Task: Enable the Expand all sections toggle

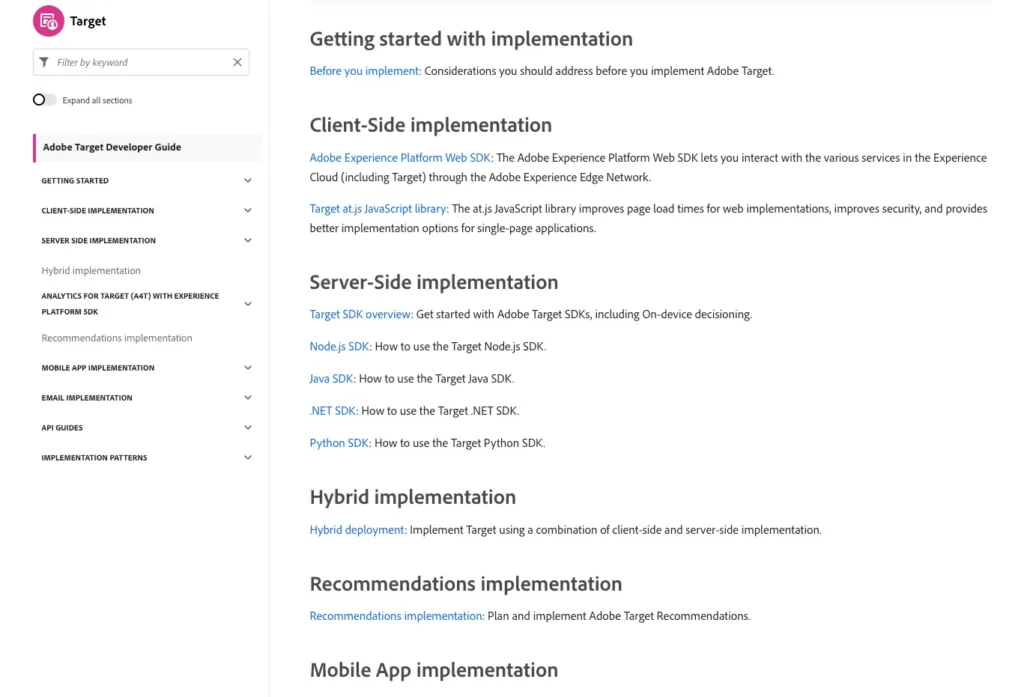Action: coord(43,100)
